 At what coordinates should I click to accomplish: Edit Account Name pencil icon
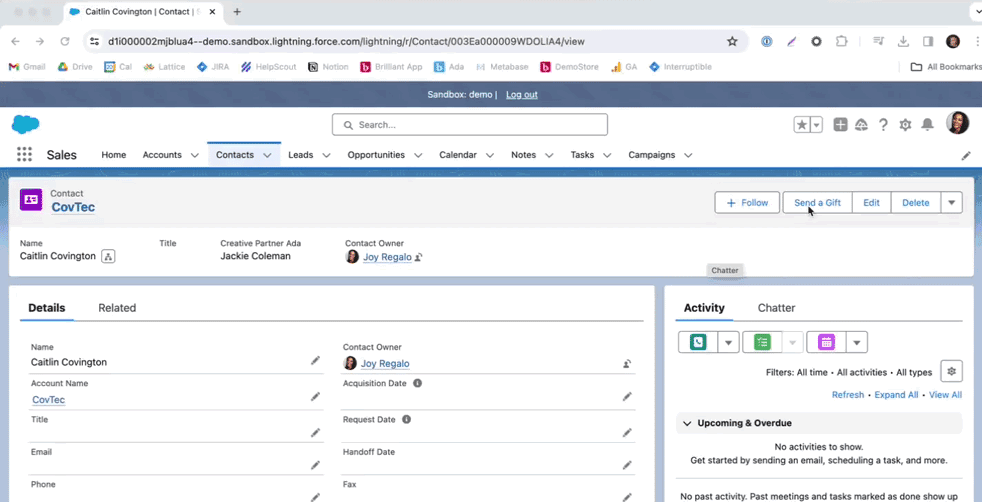click(315, 397)
